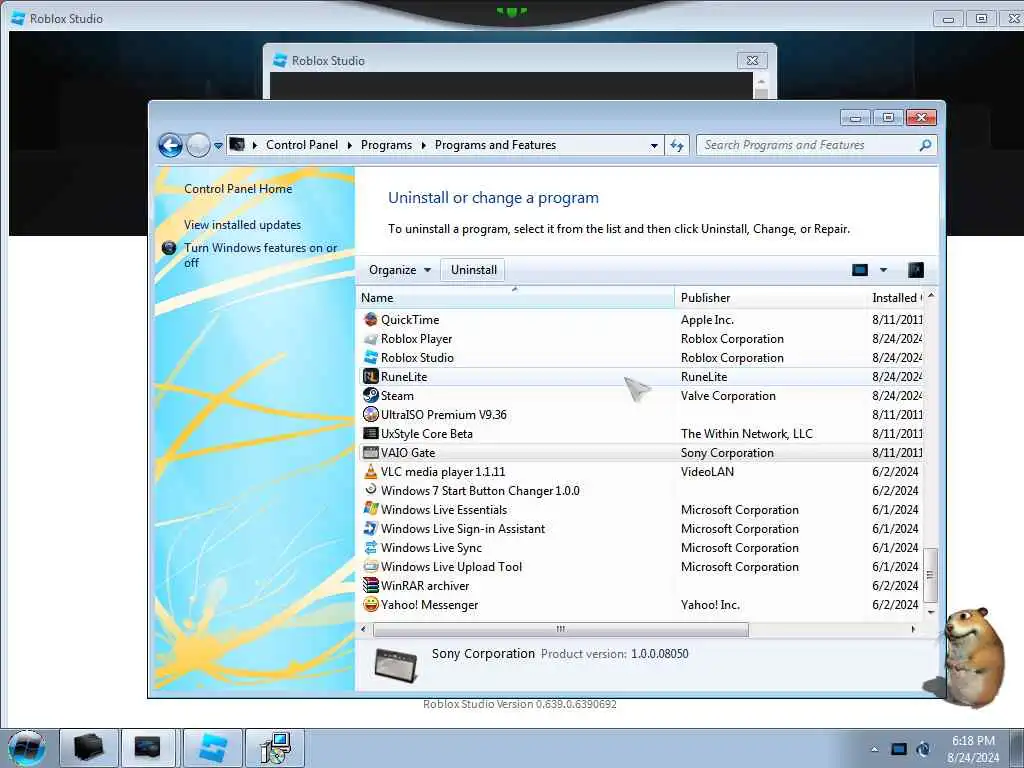Click the UltraISO Premium disc icon
The image size is (1024, 768).
[371, 414]
